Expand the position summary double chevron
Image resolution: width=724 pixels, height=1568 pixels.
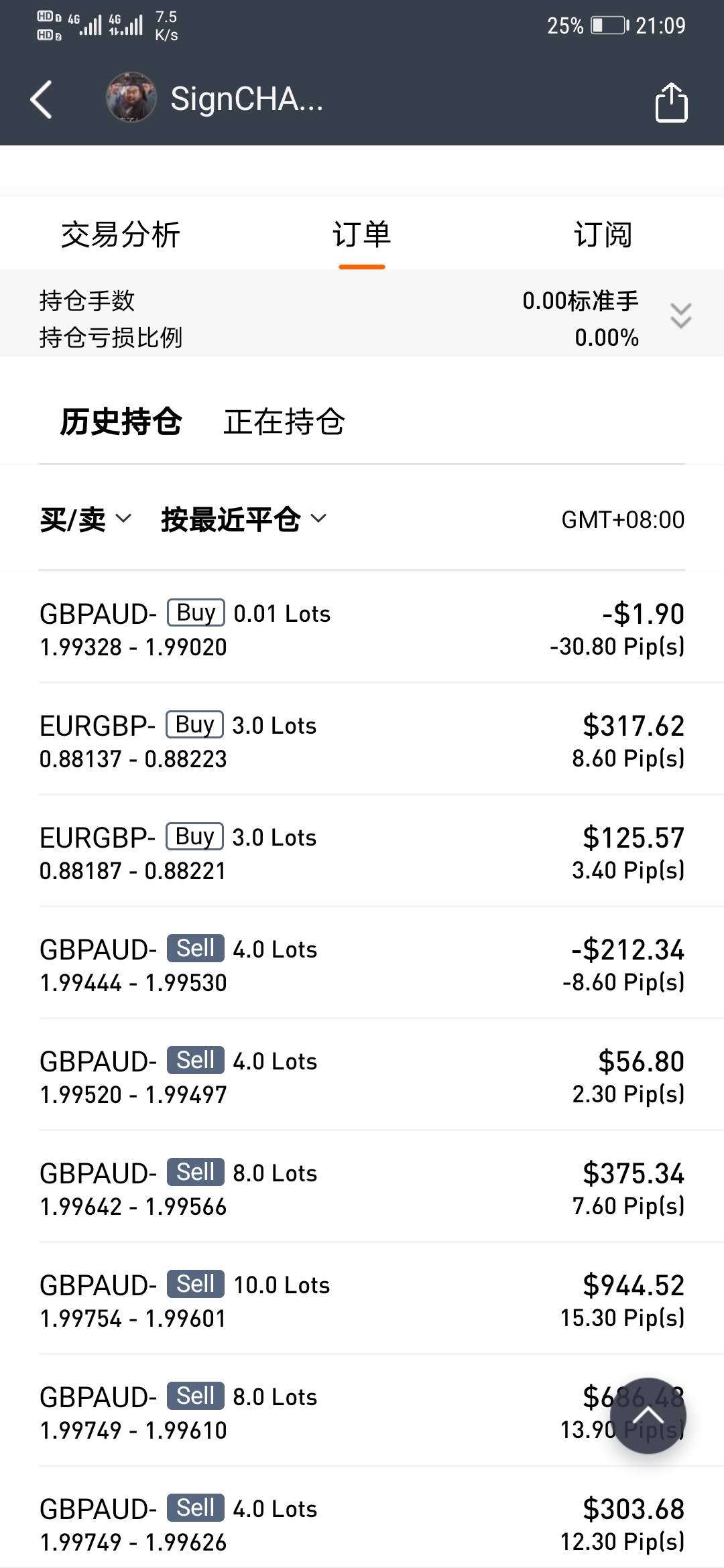(x=680, y=316)
